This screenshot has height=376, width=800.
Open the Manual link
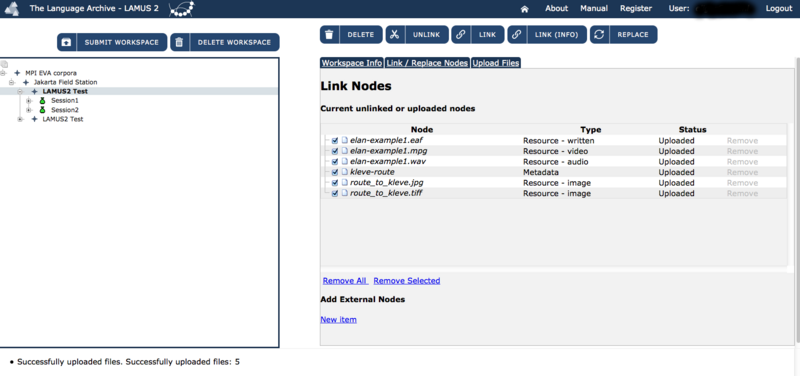tap(594, 8)
